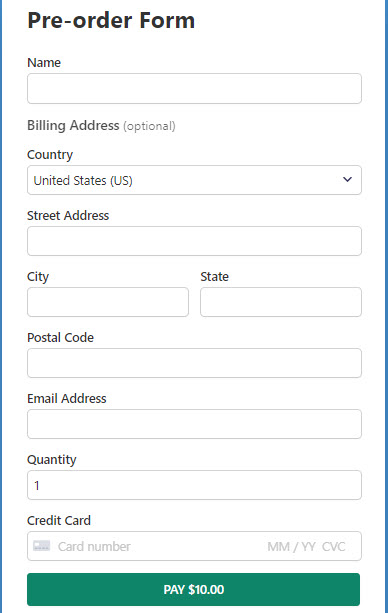
Task: Click the Postal Code label
Action: 61,337
